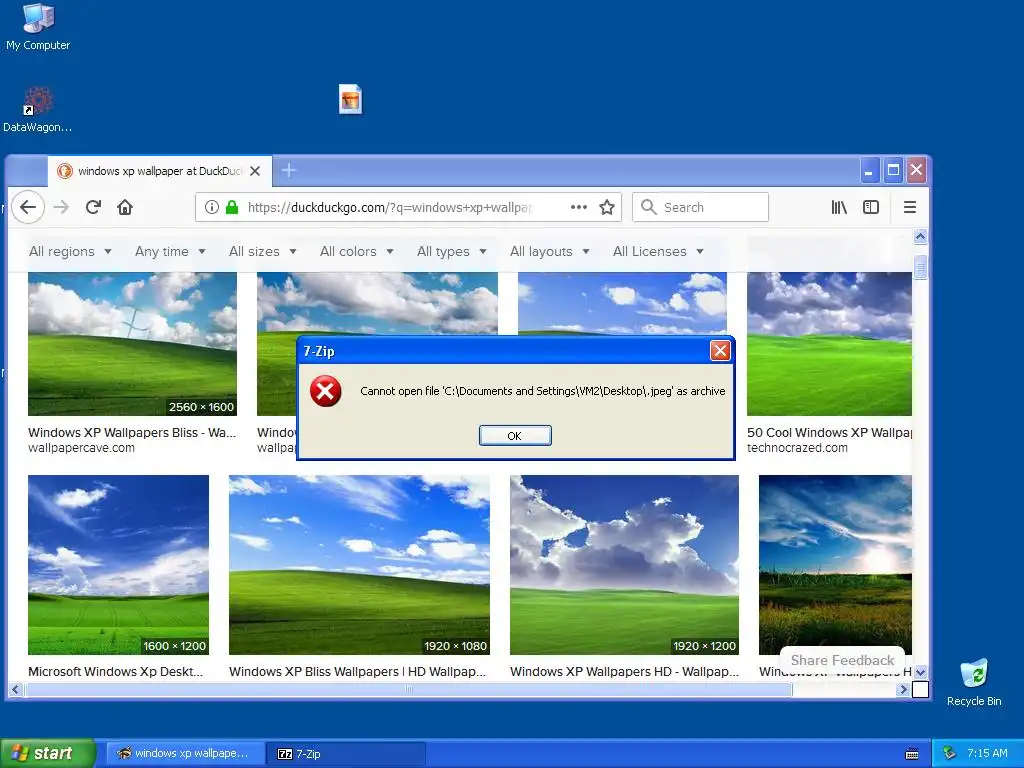Click the vertical scrollbar thumb

click(x=920, y=268)
